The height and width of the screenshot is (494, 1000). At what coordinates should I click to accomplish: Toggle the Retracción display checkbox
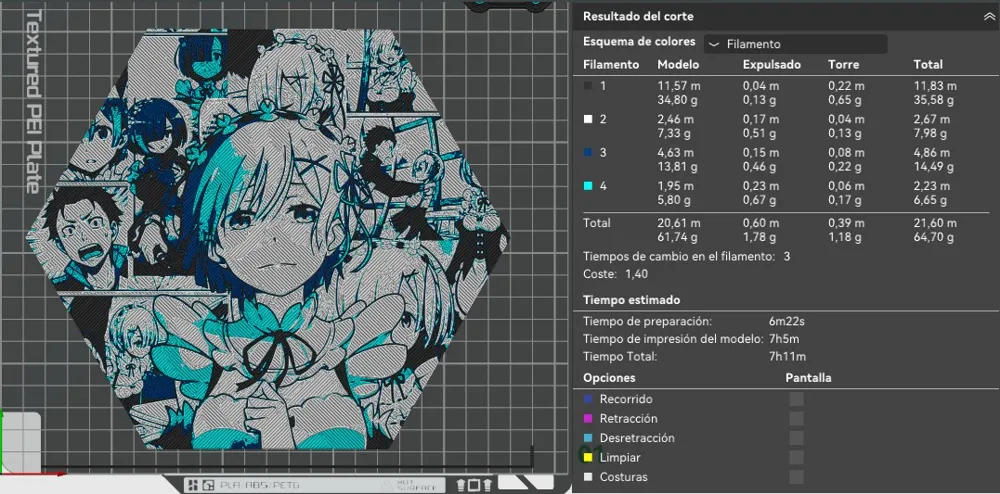(x=797, y=419)
